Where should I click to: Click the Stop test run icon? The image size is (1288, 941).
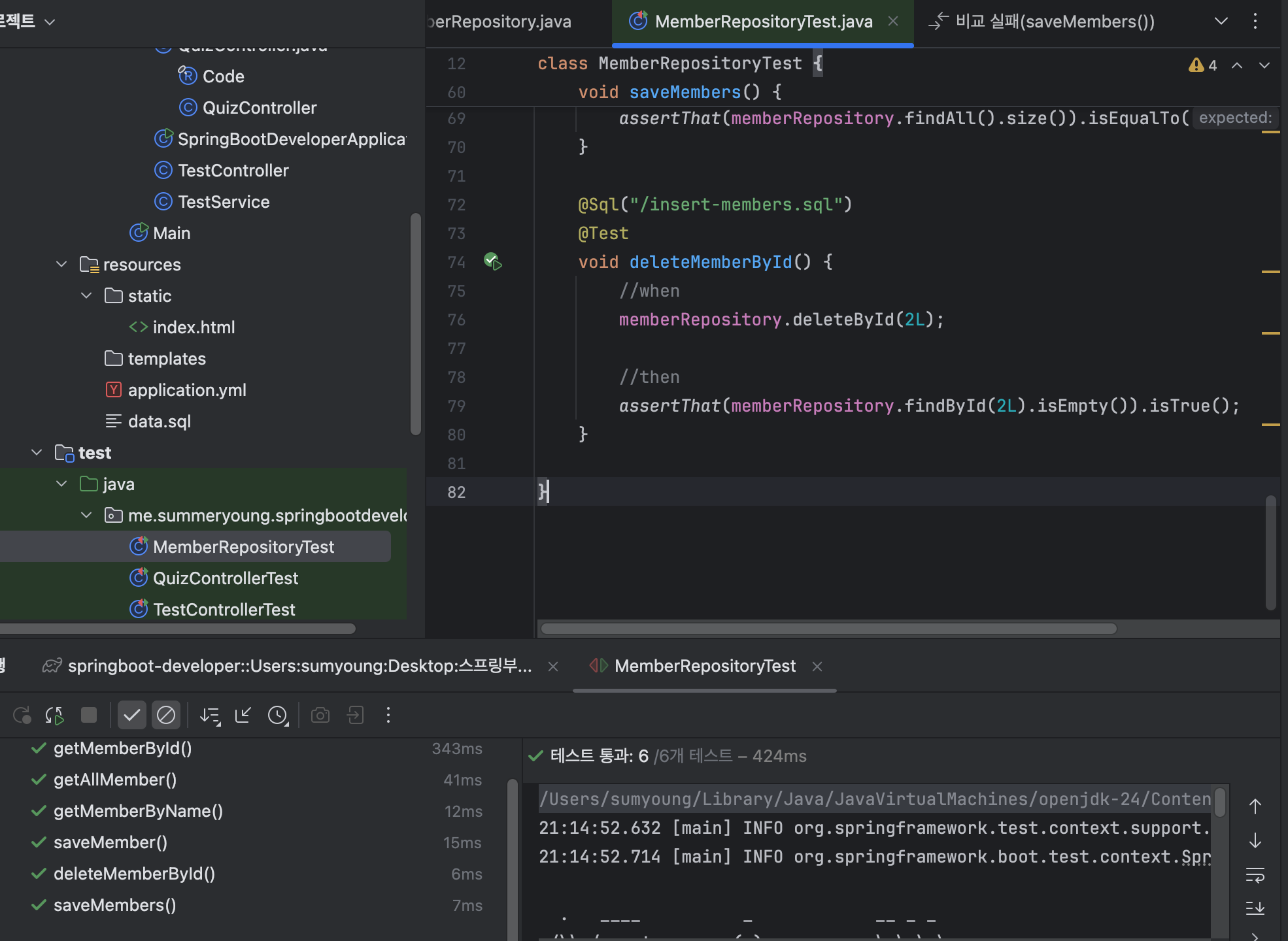click(x=89, y=716)
